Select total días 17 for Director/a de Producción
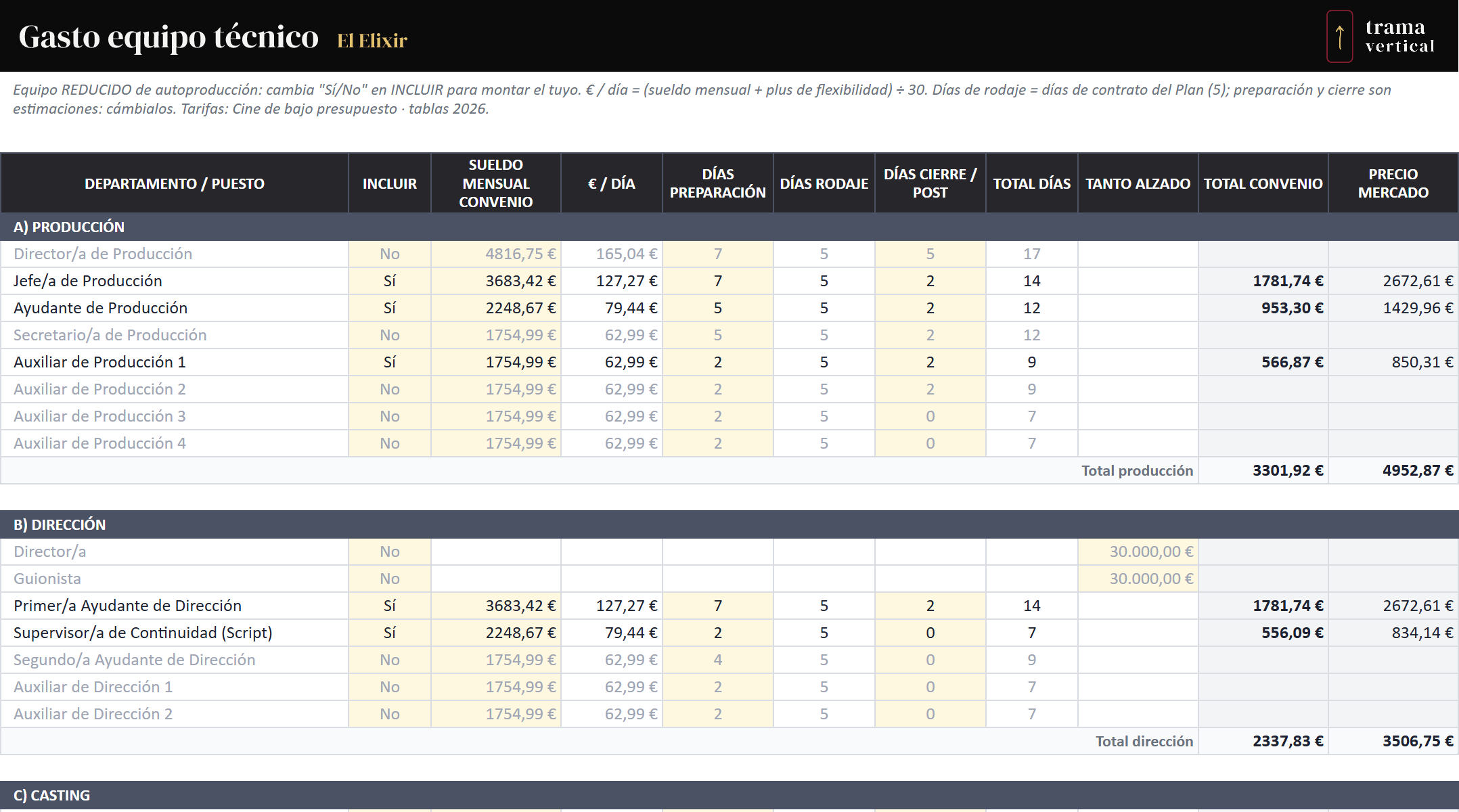 (x=1032, y=254)
